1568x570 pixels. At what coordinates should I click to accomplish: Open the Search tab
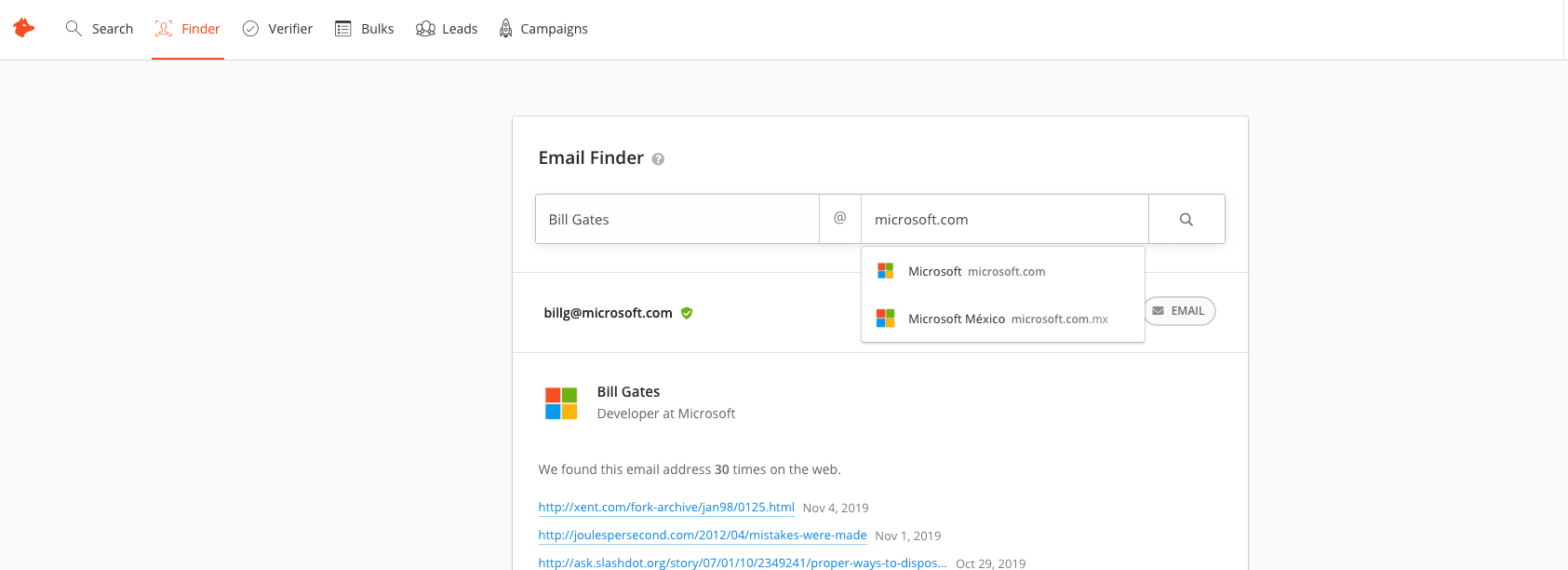click(100, 29)
